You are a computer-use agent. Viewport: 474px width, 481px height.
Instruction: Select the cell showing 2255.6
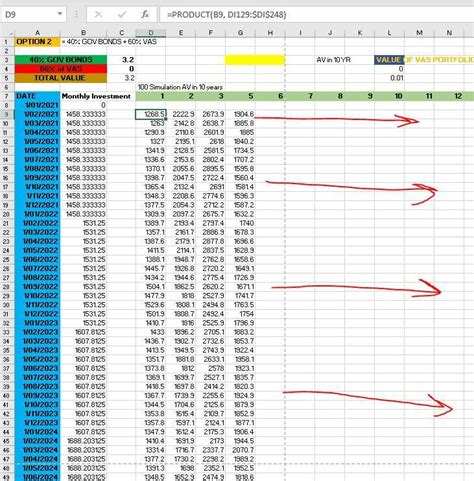pos(211,395)
